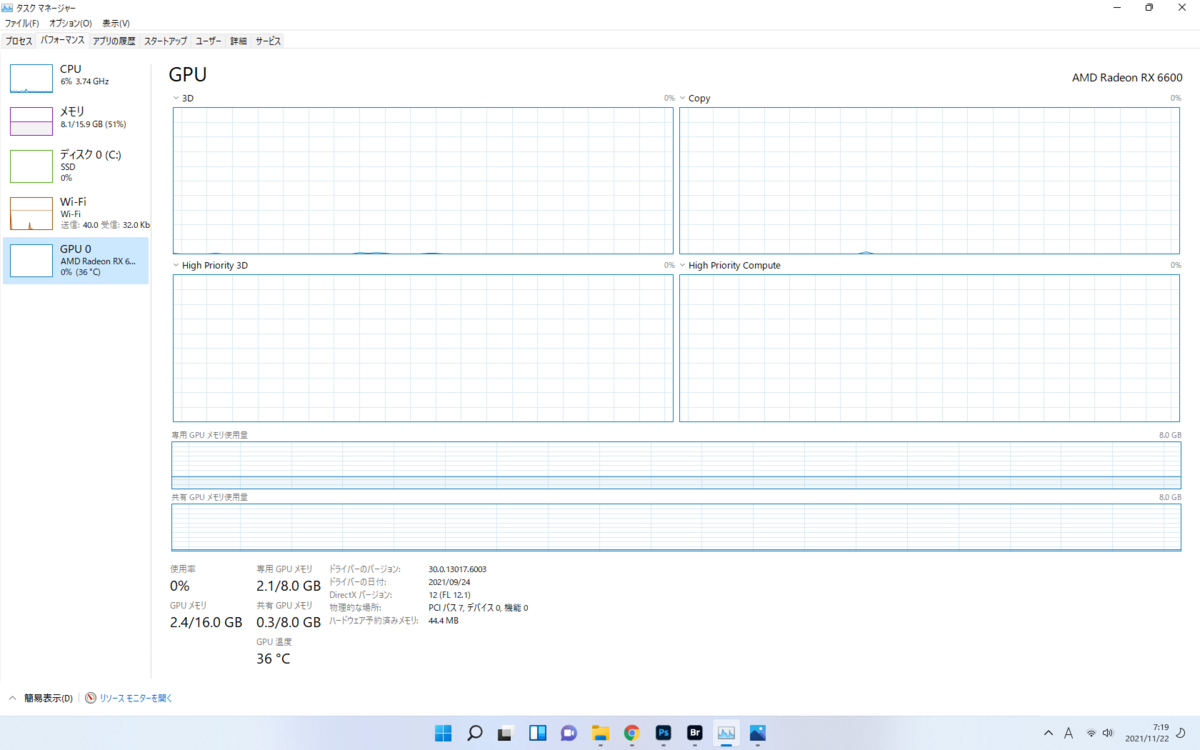This screenshot has height=750, width=1200.
Task: Click the Task Manager taskbar icon
Action: click(x=726, y=733)
